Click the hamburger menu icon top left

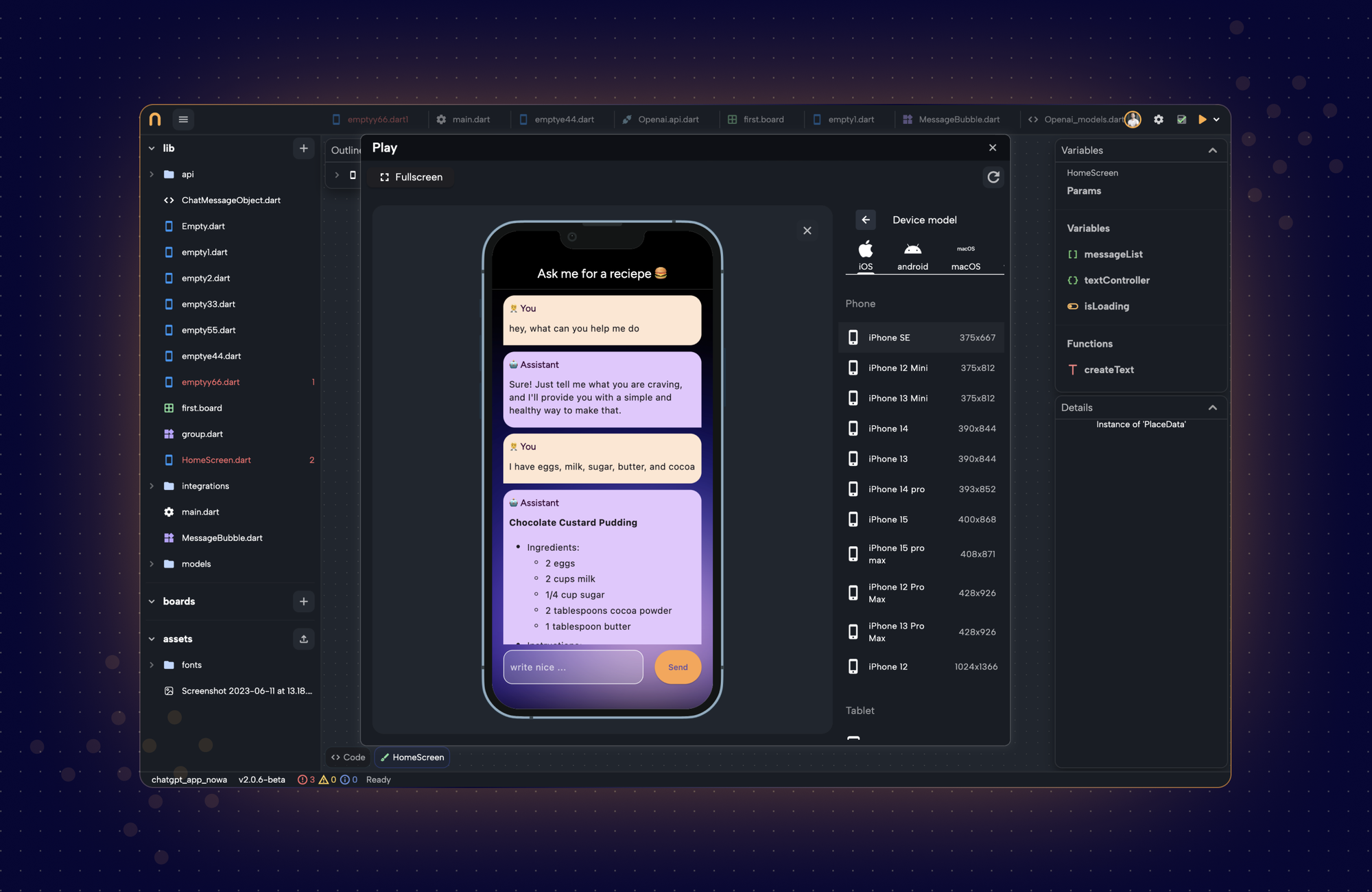point(183,120)
